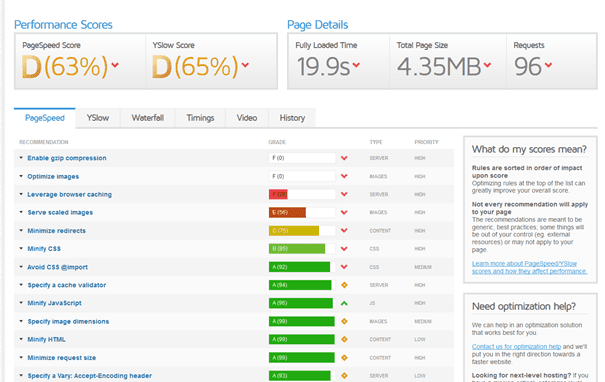Image resolution: width=605 pixels, height=382 pixels.
Task: Open Avoid CSS @import recommendation
Action: [57, 267]
